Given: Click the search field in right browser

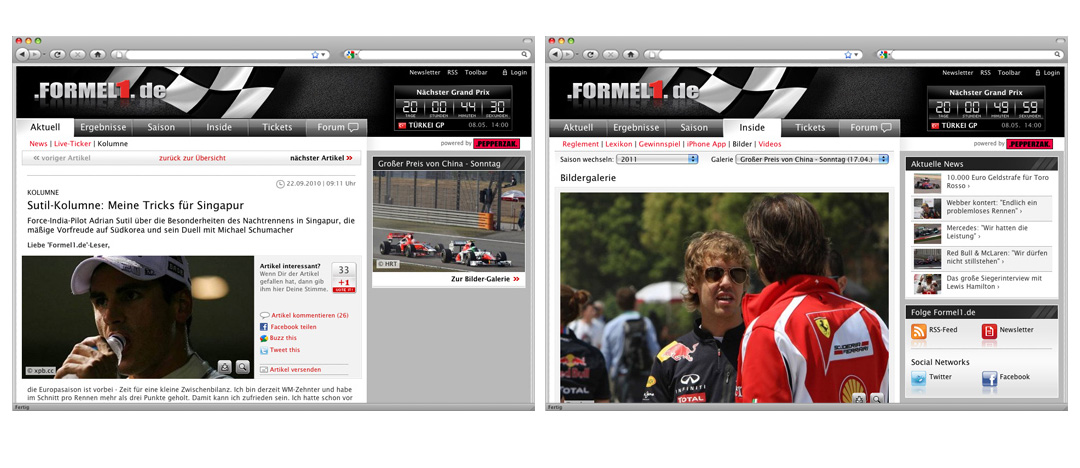Looking at the screenshot, I should (975, 54).
